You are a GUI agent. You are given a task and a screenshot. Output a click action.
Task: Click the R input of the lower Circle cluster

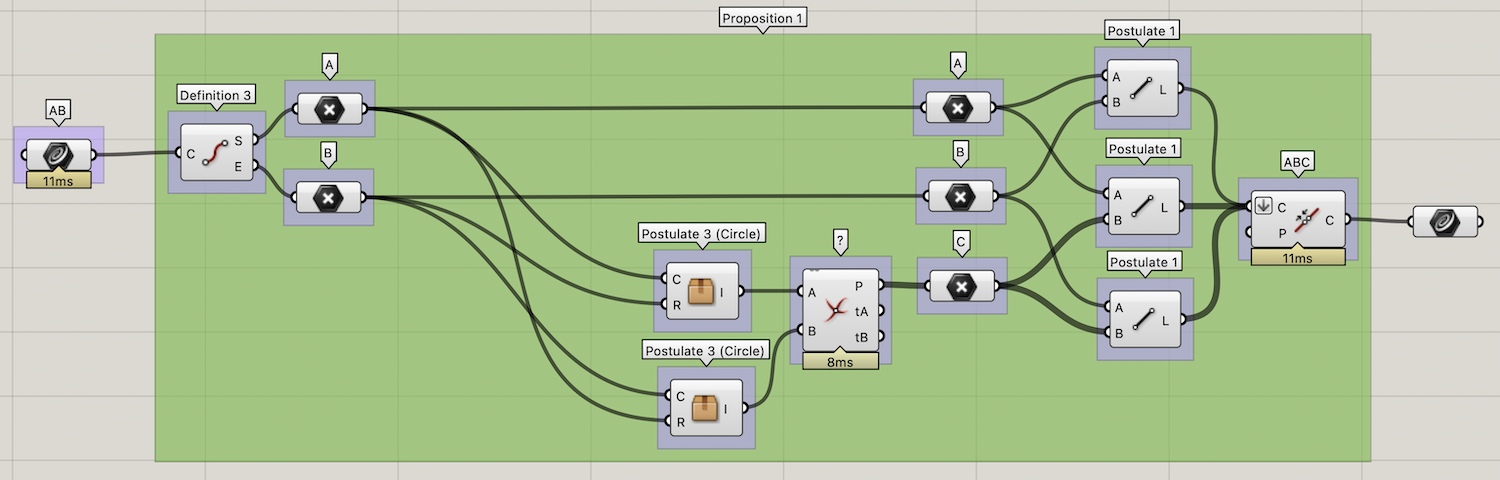(680, 421)
